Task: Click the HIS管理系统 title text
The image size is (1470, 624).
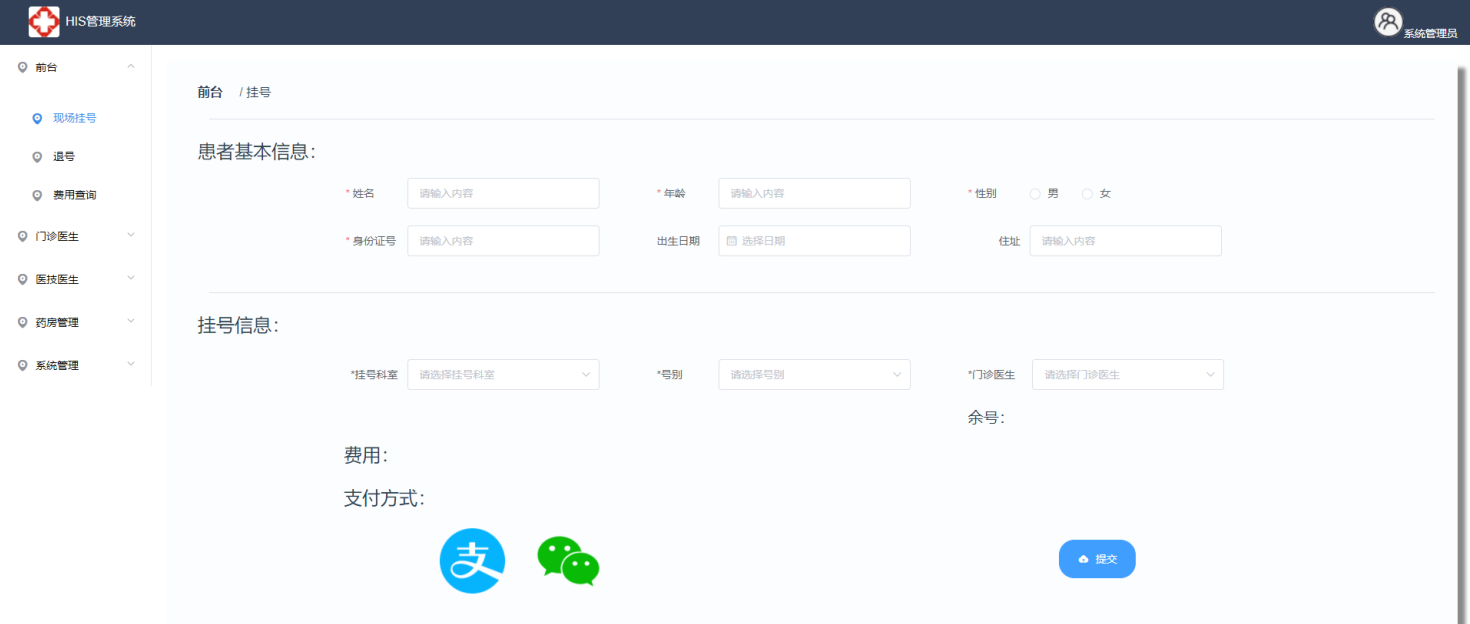Action: tap(100, 21)
